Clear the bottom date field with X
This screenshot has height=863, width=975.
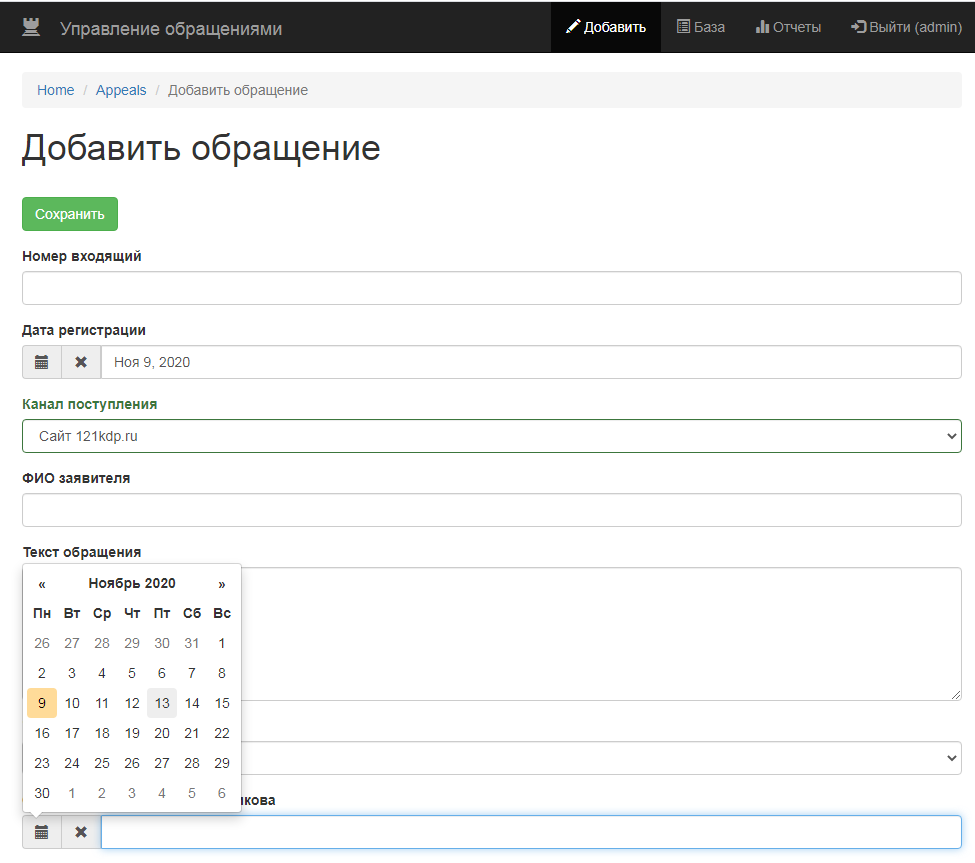81,833
